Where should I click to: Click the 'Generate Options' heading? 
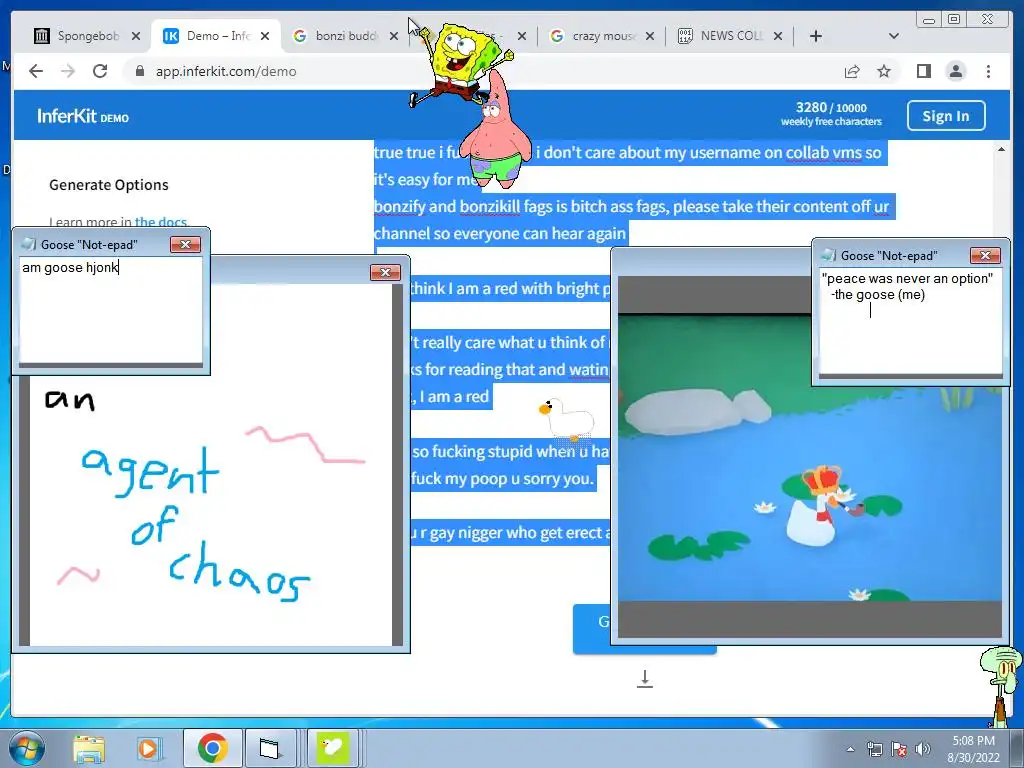(108, 185)
